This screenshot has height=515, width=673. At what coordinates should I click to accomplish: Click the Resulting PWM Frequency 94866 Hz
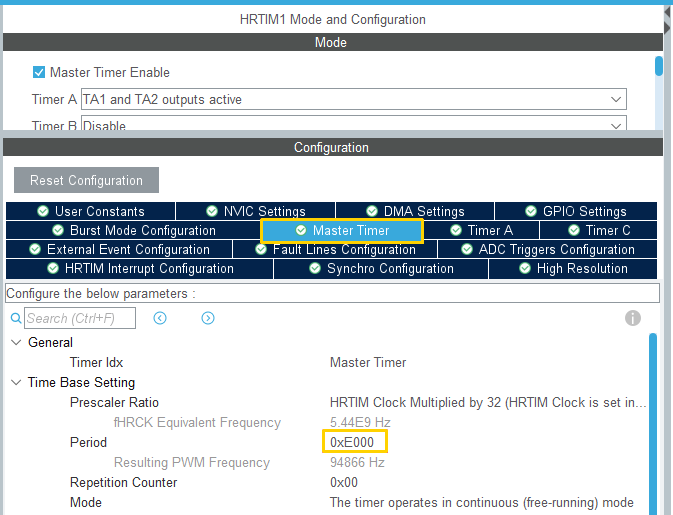point(357,462)
